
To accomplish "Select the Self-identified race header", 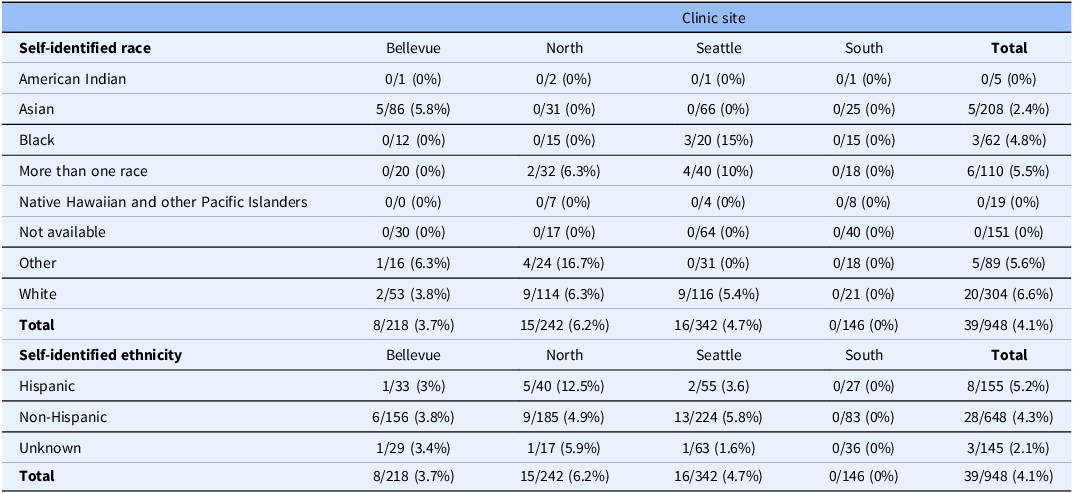I will pyautogui.click(x=85, y=48).
